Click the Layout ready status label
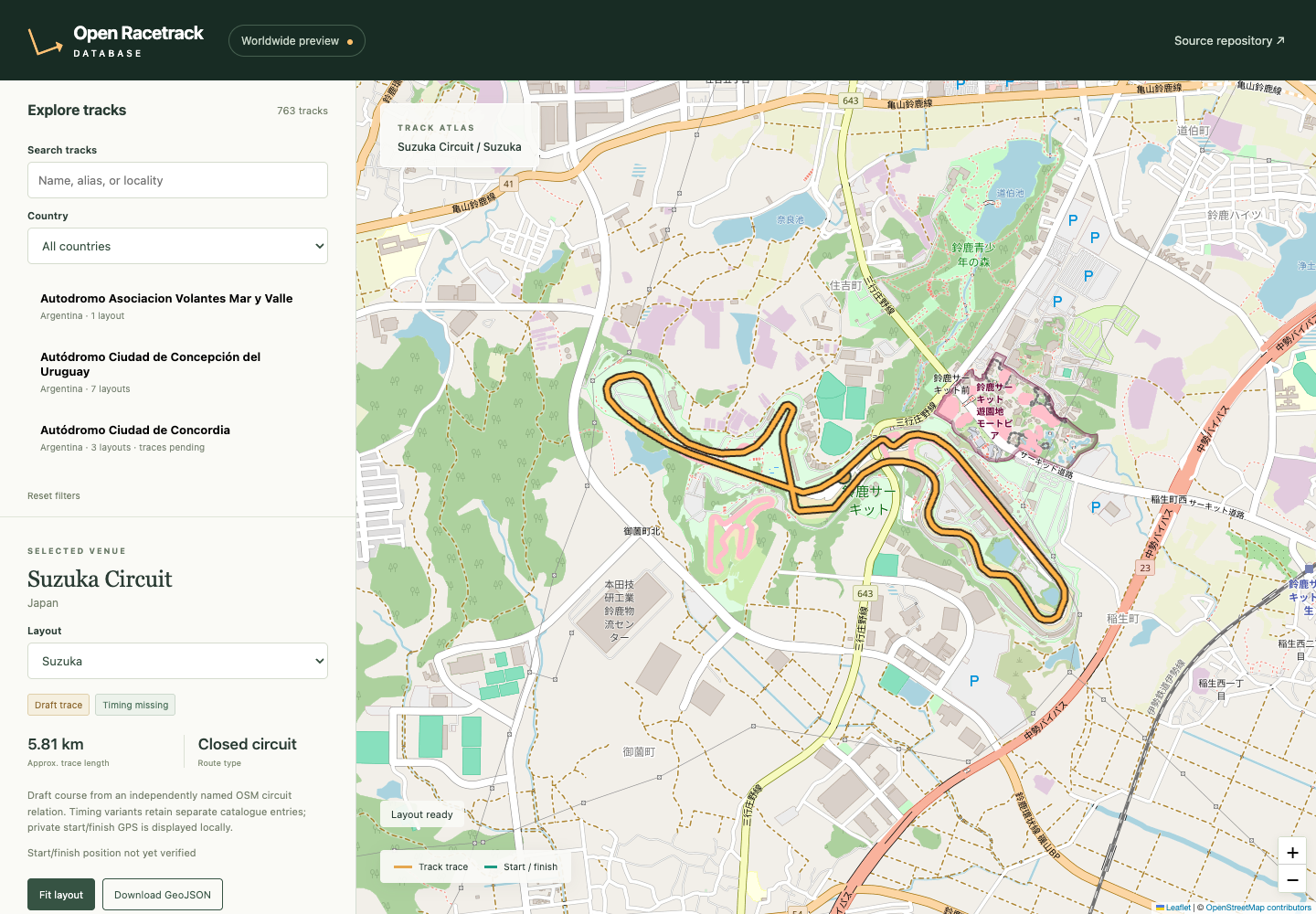 pyautogui.click(x=422, y=814)
